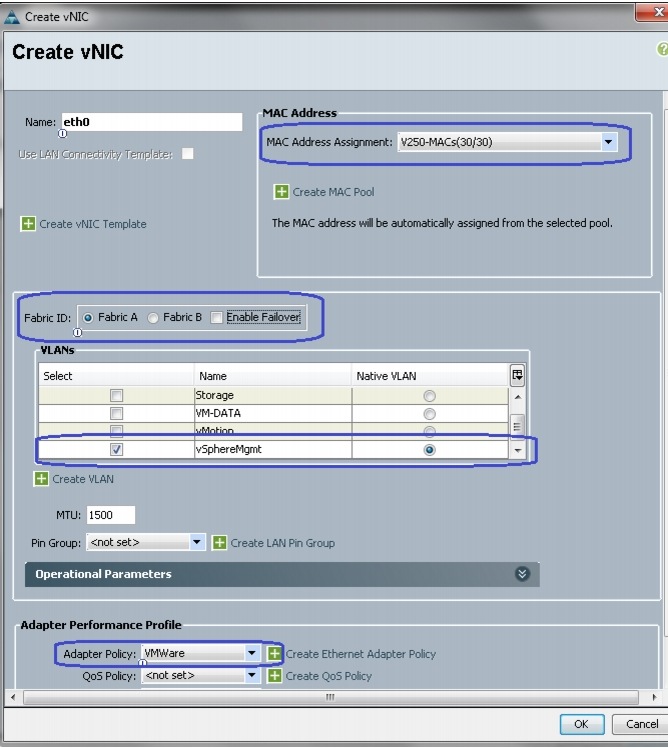This screenshot has height=748, width=668.
Task: Select Fabric A radio button
Action: (x=88, y=318)
